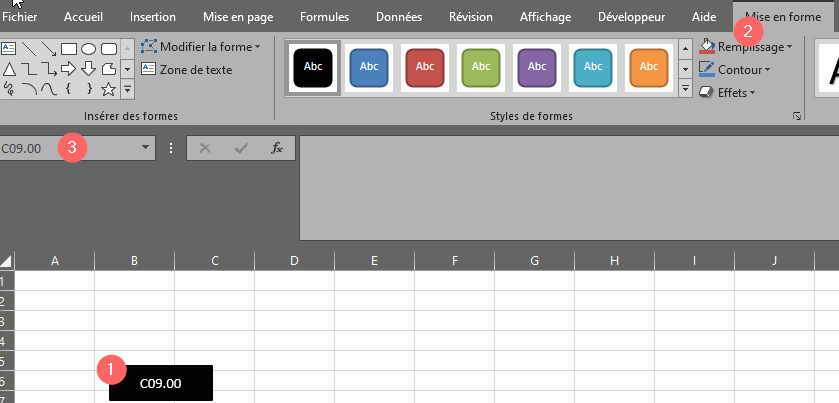Choose the right arrow shape

point(69,69)
